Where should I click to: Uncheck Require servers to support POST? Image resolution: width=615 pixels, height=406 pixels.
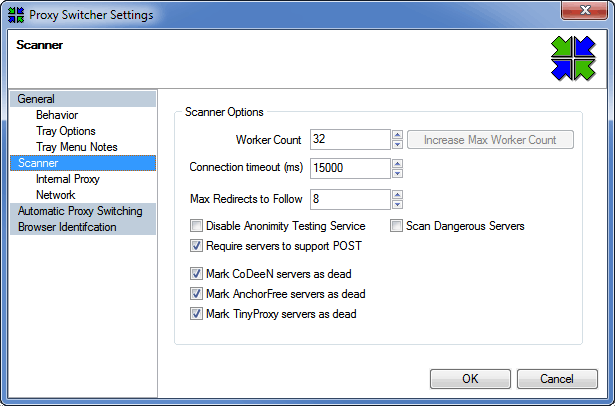click(196, 246)
